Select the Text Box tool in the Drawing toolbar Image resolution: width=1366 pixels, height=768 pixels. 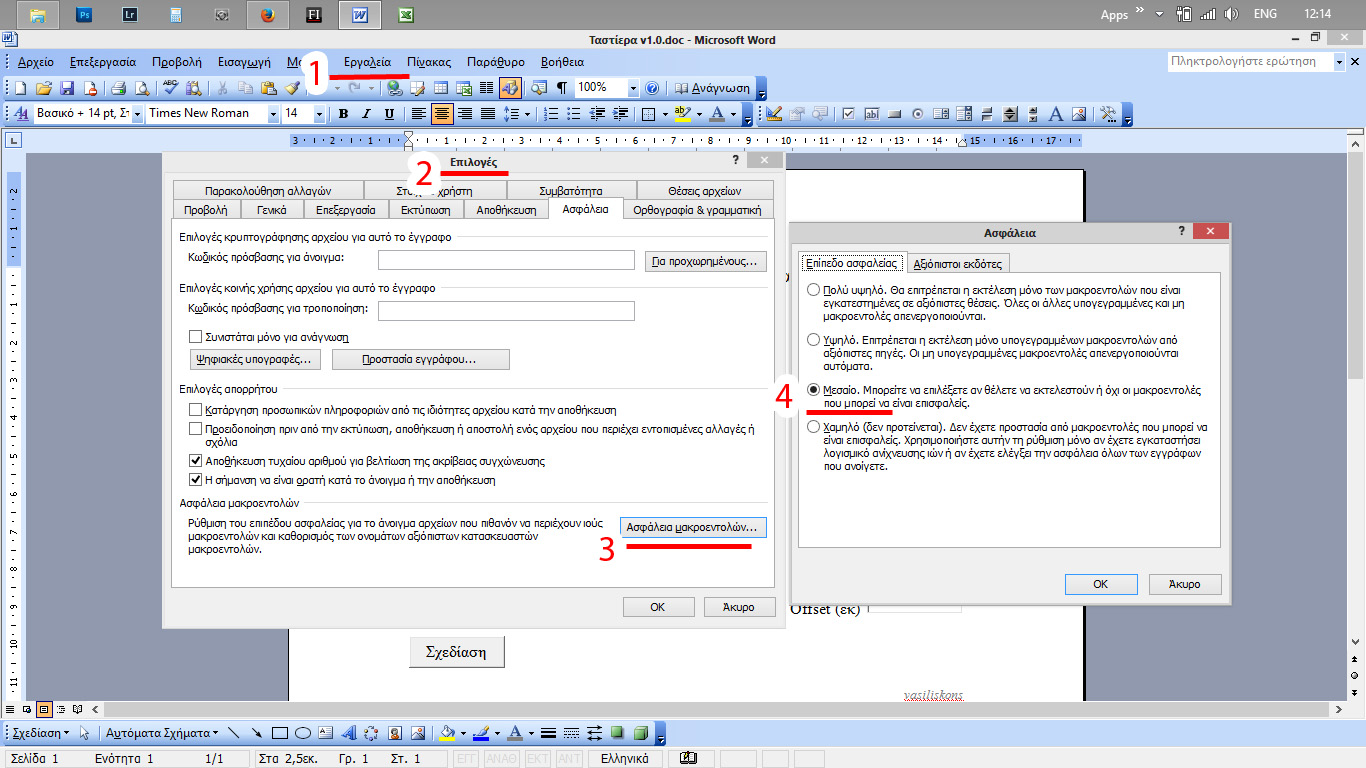tap(326, 733)
